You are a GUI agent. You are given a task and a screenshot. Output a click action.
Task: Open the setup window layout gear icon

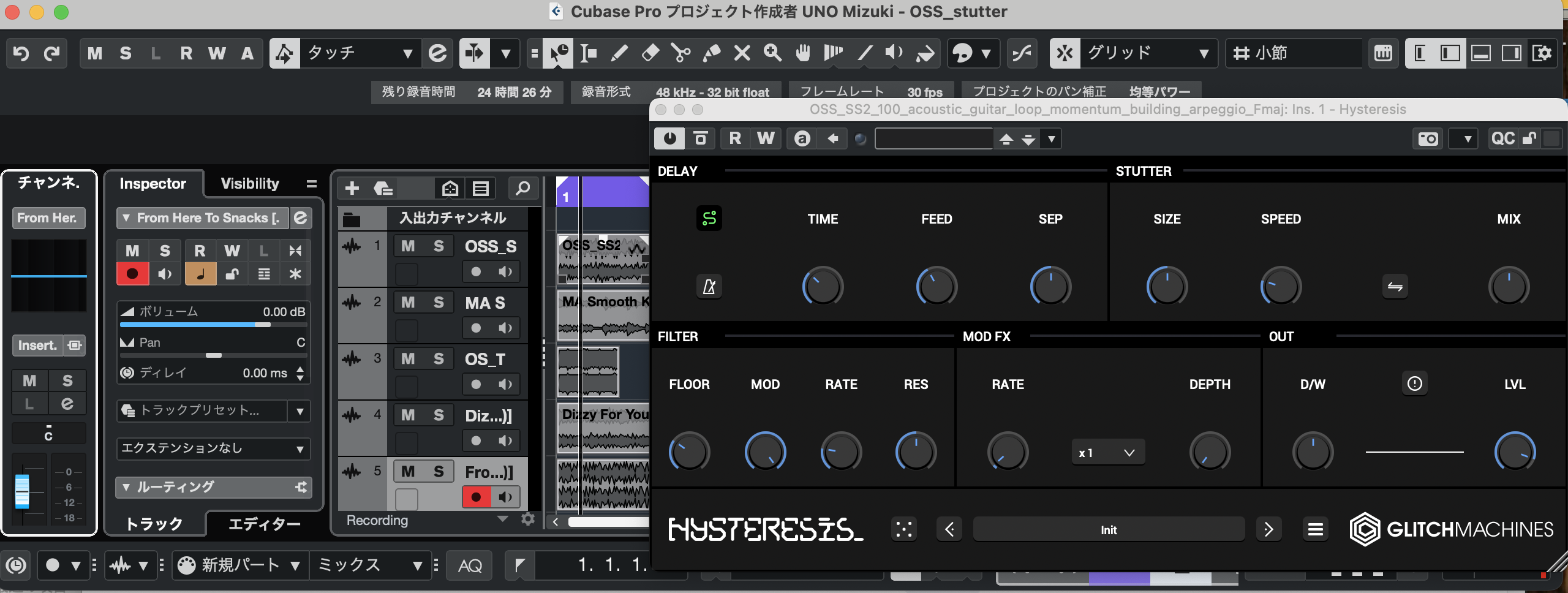point(1542,53)
